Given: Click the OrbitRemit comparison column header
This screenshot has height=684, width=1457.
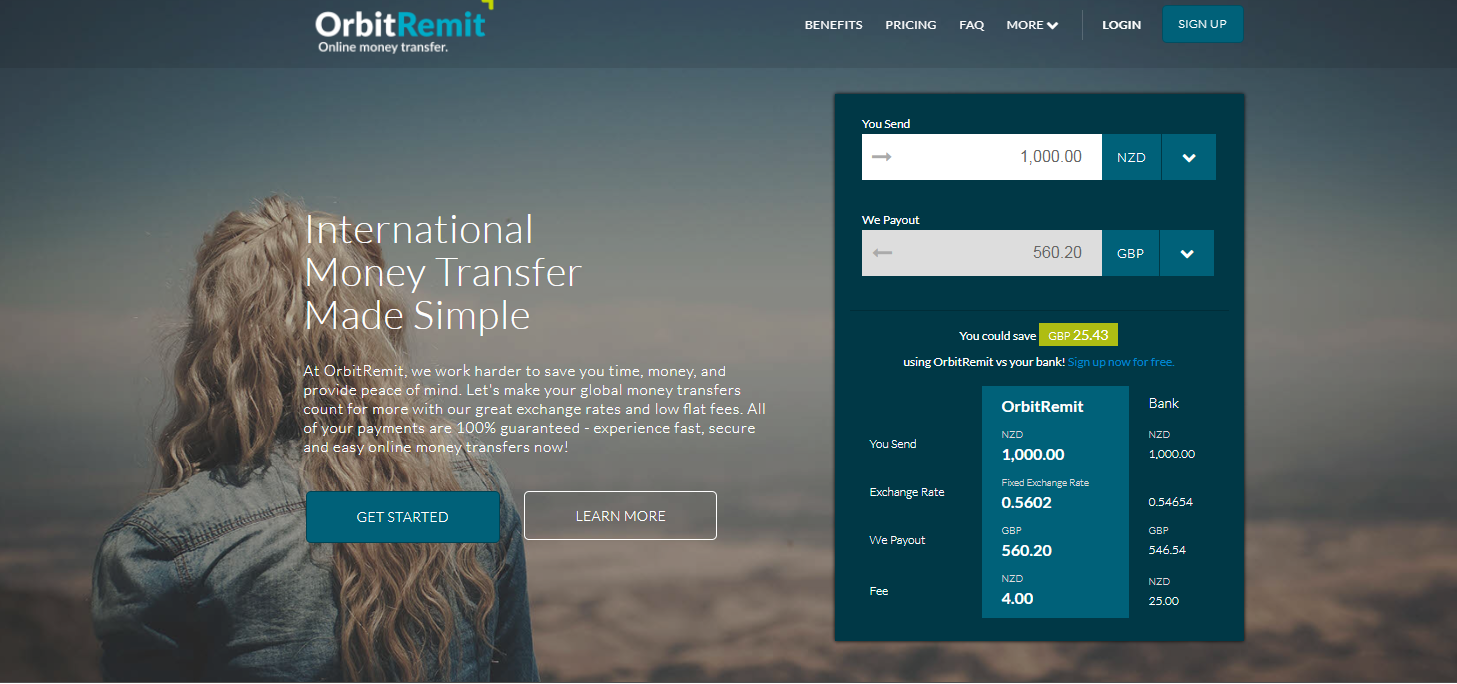Looking at the screenshot, I should point(1042,406).
